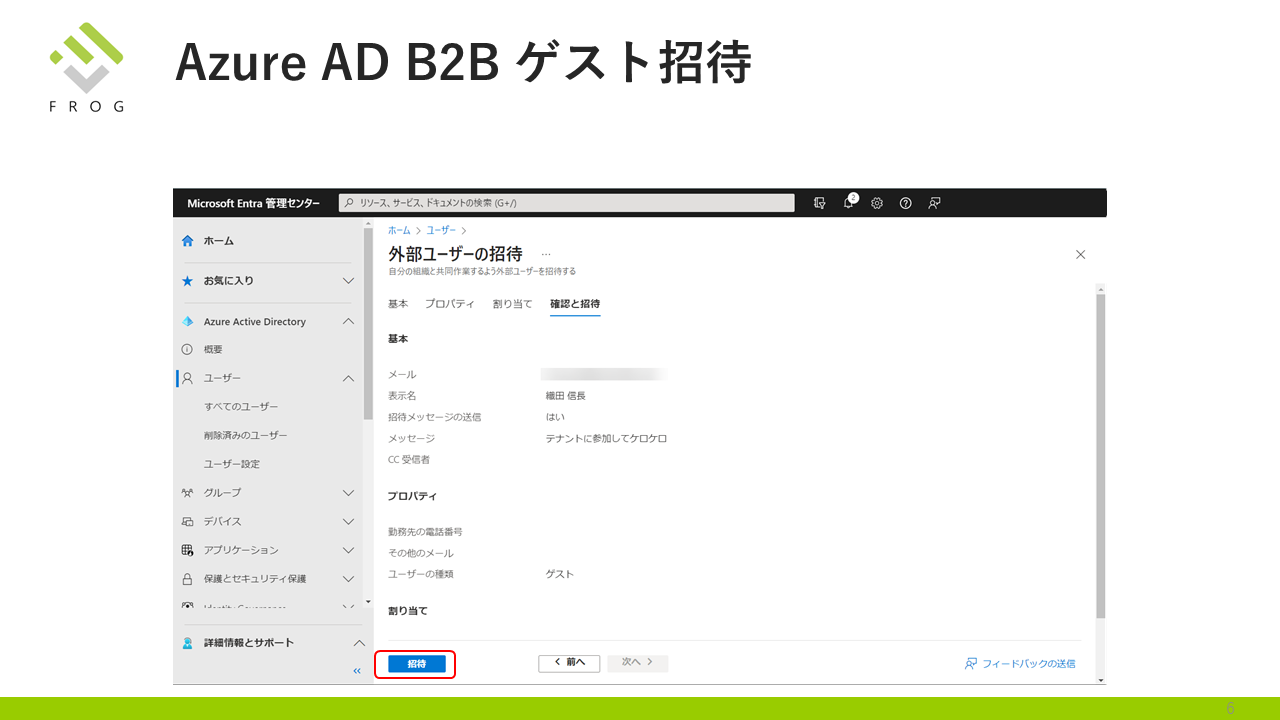The height and width of the screenshot is (720, 1280).
Task: Switch to the 基本 tab
Action: 398,304
